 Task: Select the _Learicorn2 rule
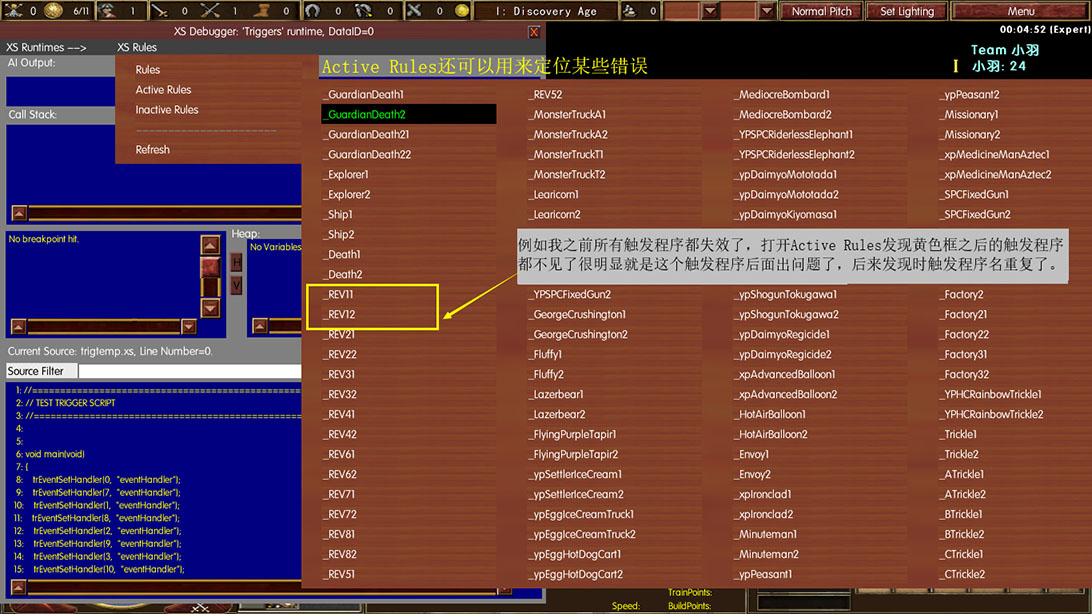(555, 214)
